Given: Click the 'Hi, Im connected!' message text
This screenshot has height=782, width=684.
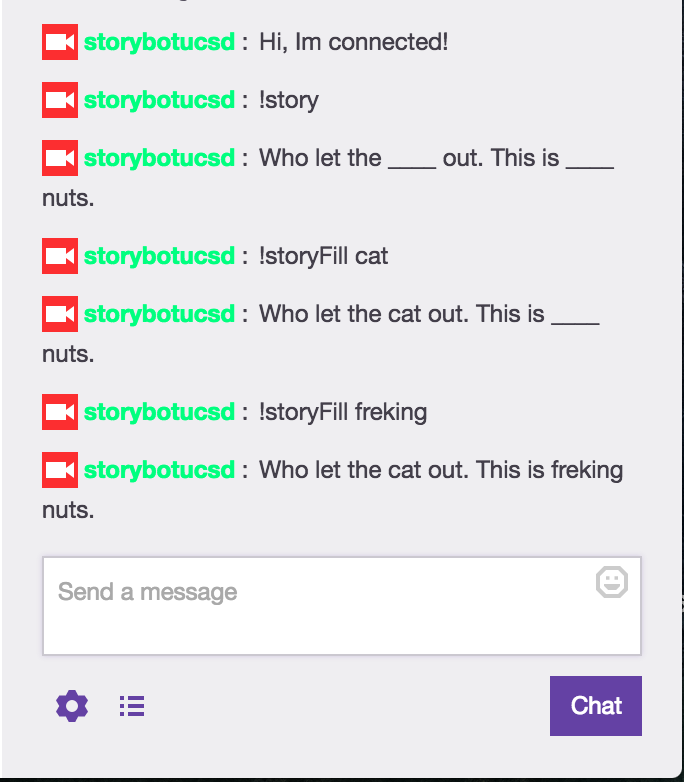Looking at the screenshot, I should [x=353, y=42].
